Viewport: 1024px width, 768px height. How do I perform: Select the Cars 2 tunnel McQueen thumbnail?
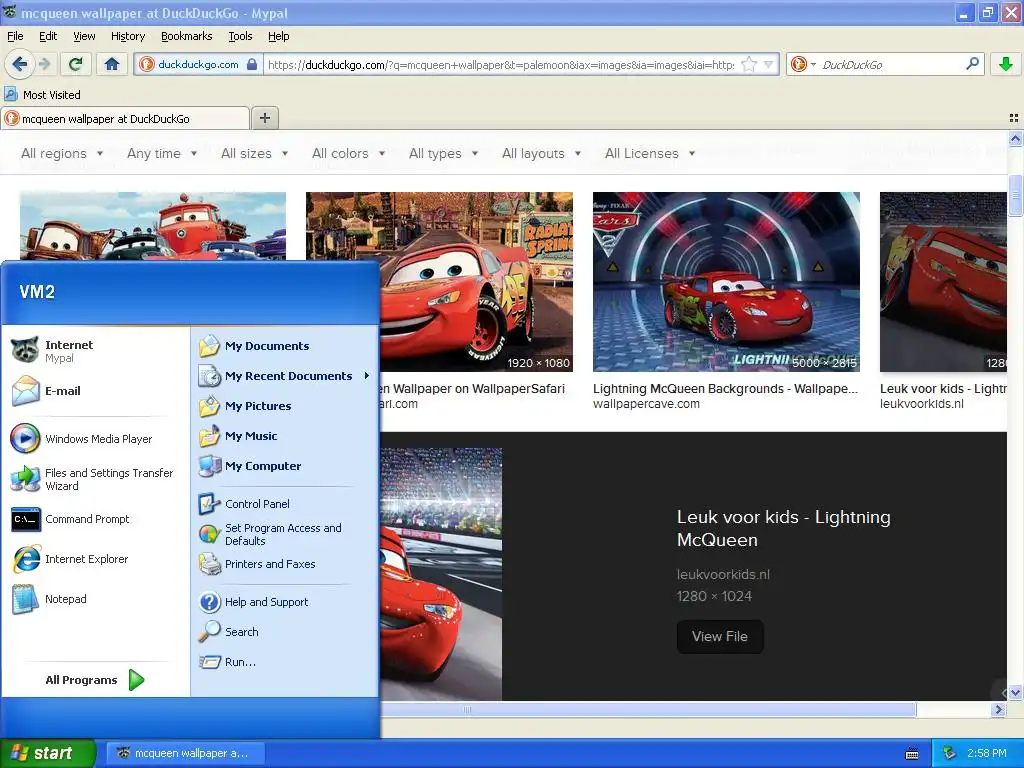(726, 281)
